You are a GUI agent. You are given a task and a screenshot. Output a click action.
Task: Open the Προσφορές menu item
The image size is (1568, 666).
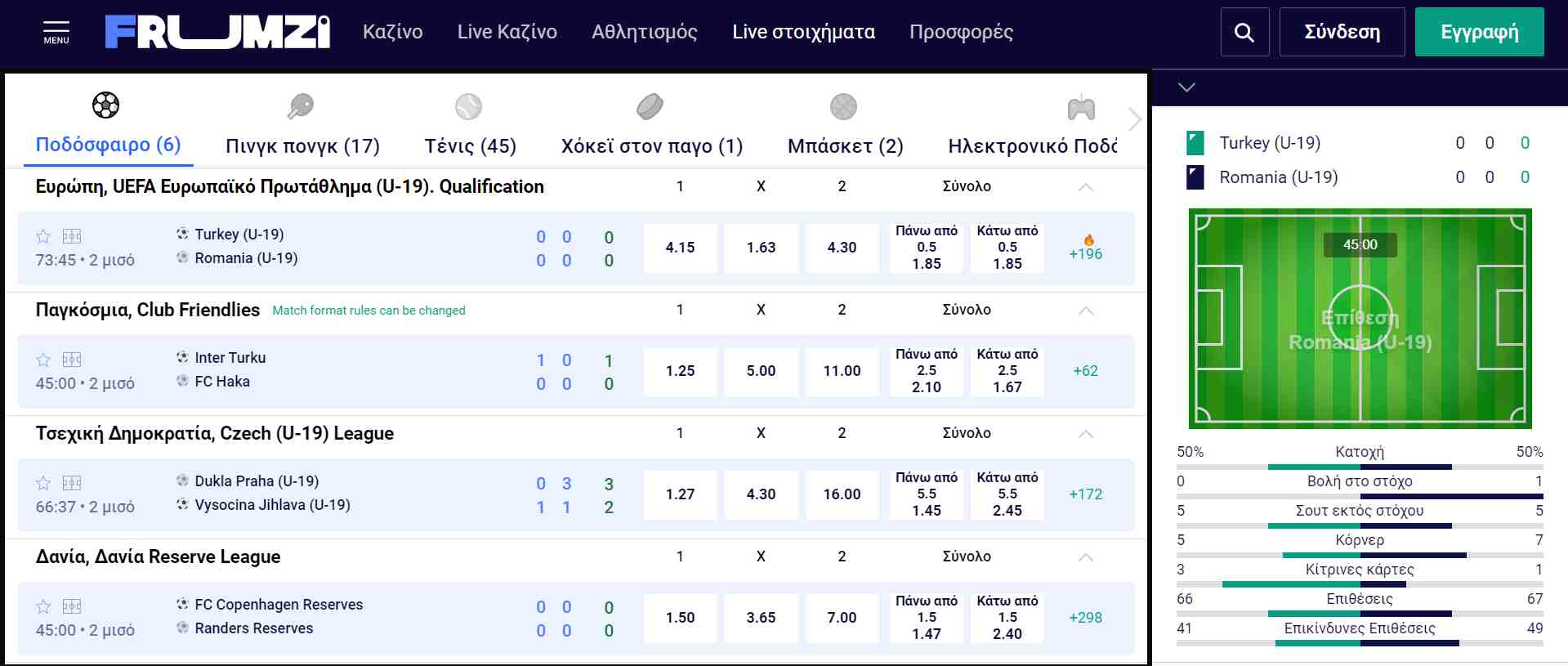click(961, 32)
